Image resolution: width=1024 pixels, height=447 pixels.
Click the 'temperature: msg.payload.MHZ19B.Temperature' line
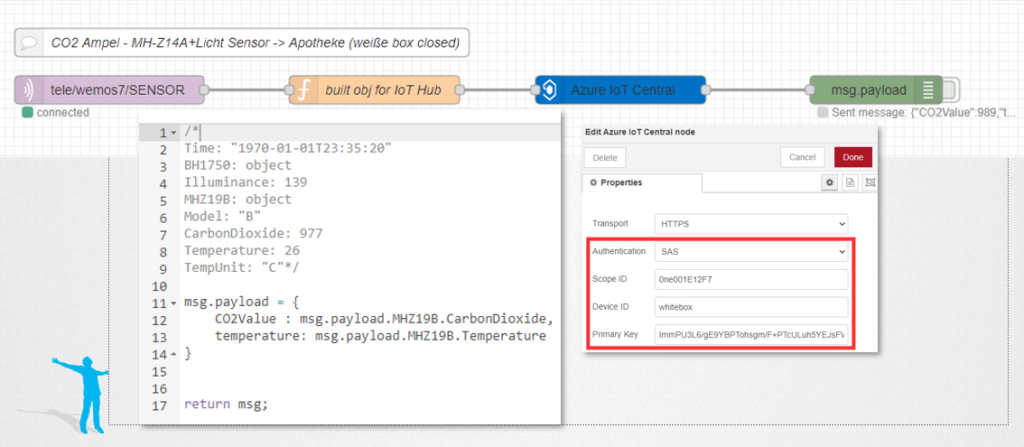pyautogui.click(x=380, y=337)
